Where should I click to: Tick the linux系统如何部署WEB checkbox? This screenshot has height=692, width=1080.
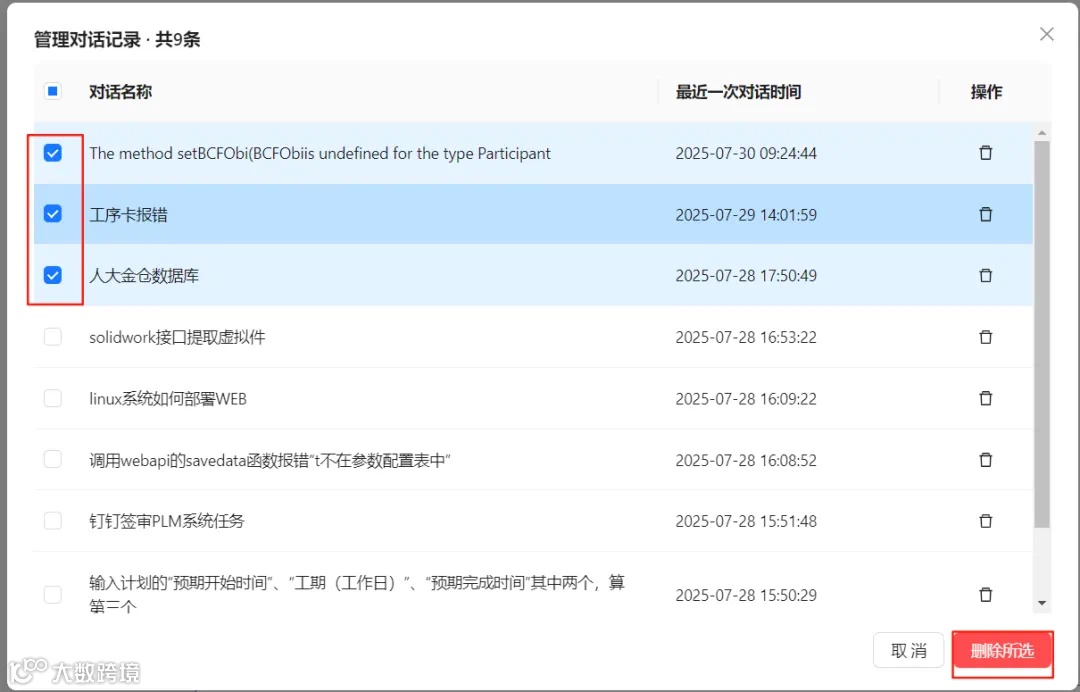[53, 398]
